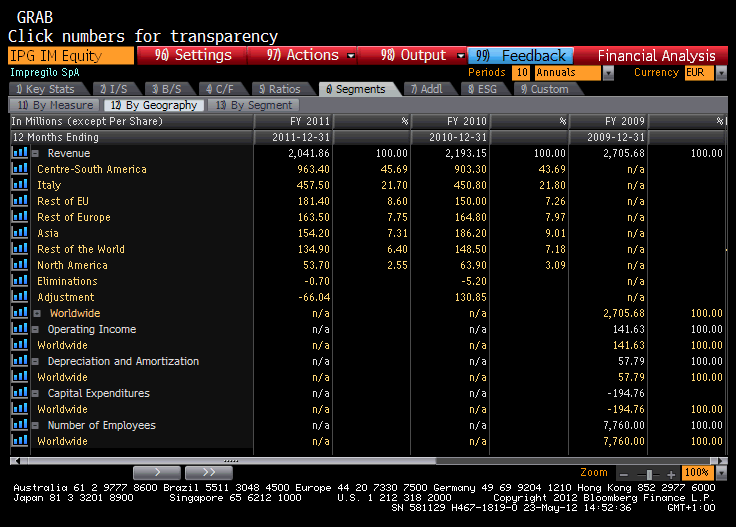Open the Currency dropdown arrow
736x527 pixels.
(x=721, y=73)
